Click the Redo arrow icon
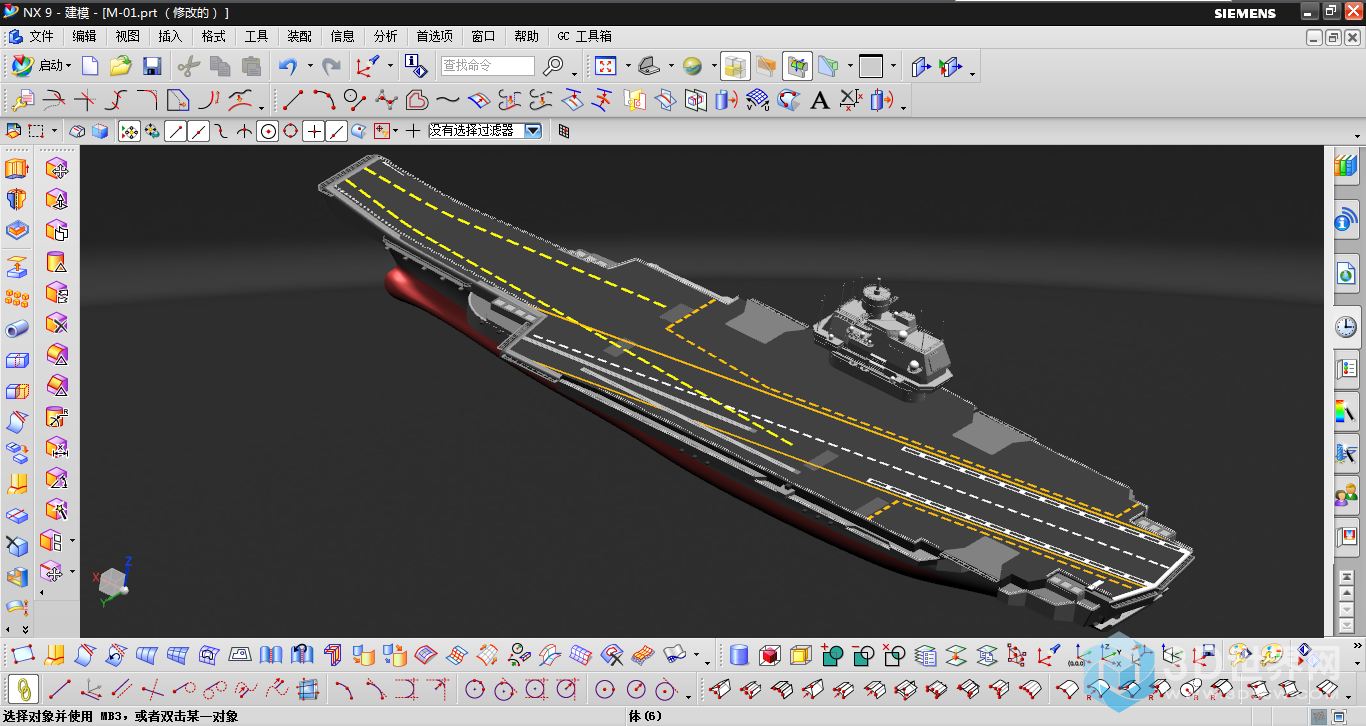The height and width of the screenshot is (726, 1366). click(331, 66)
